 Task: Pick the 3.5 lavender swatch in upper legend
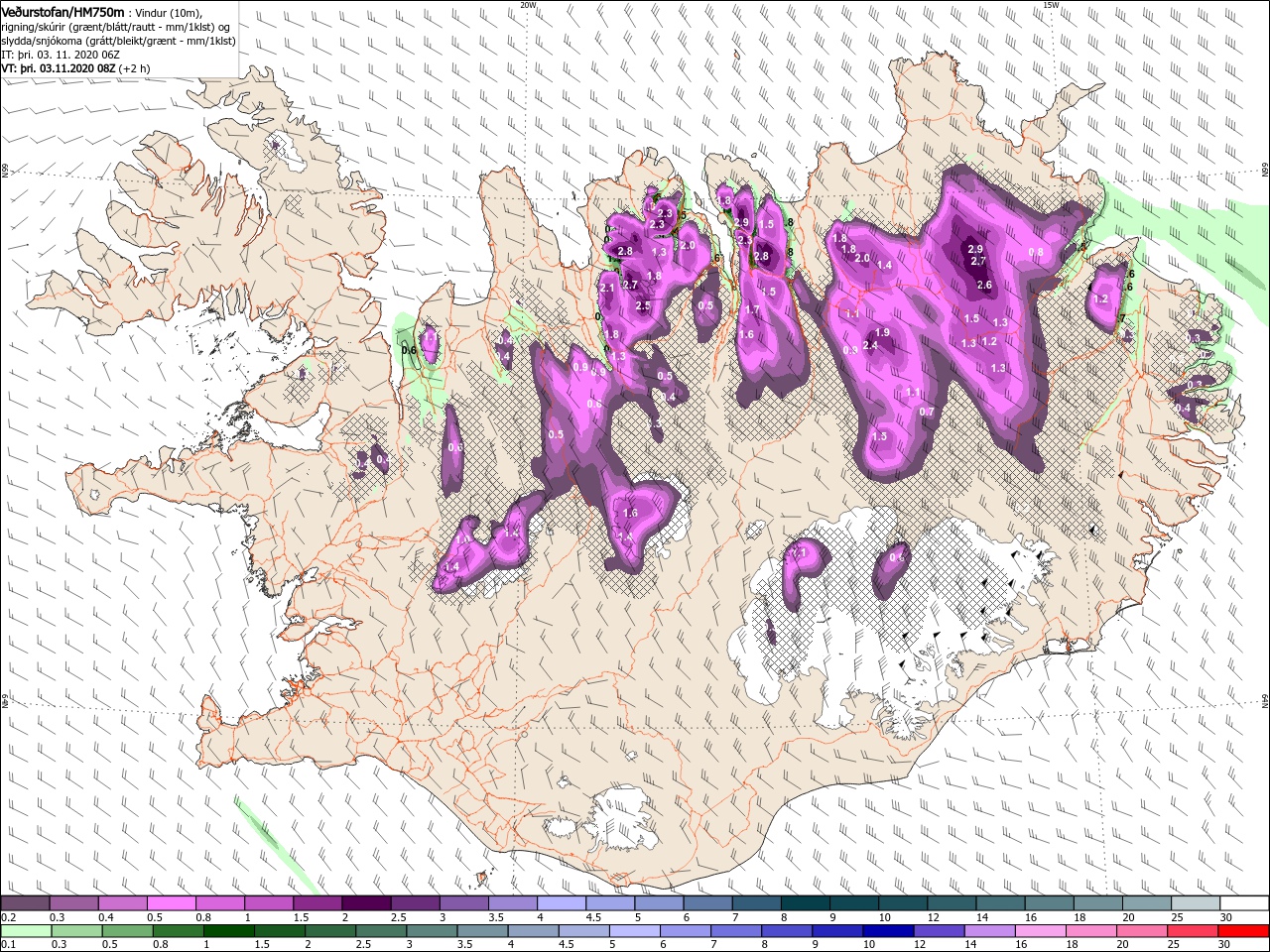pyautogui.click(x=512, y=903)
